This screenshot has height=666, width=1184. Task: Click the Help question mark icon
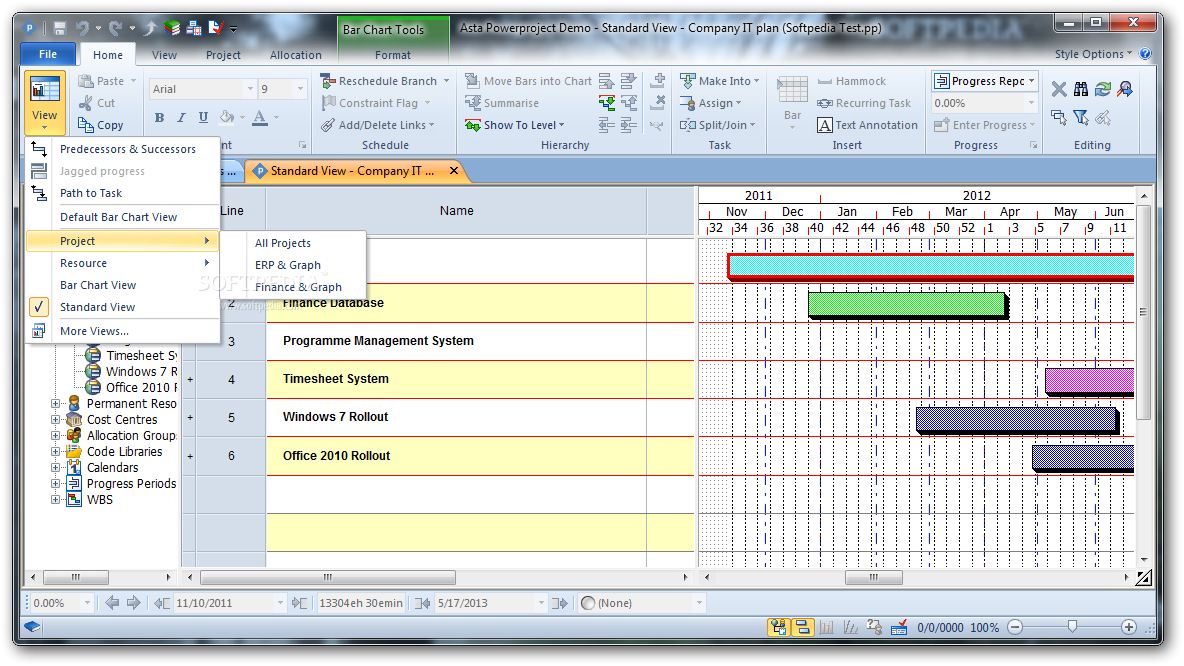(x=1145, y=54)
